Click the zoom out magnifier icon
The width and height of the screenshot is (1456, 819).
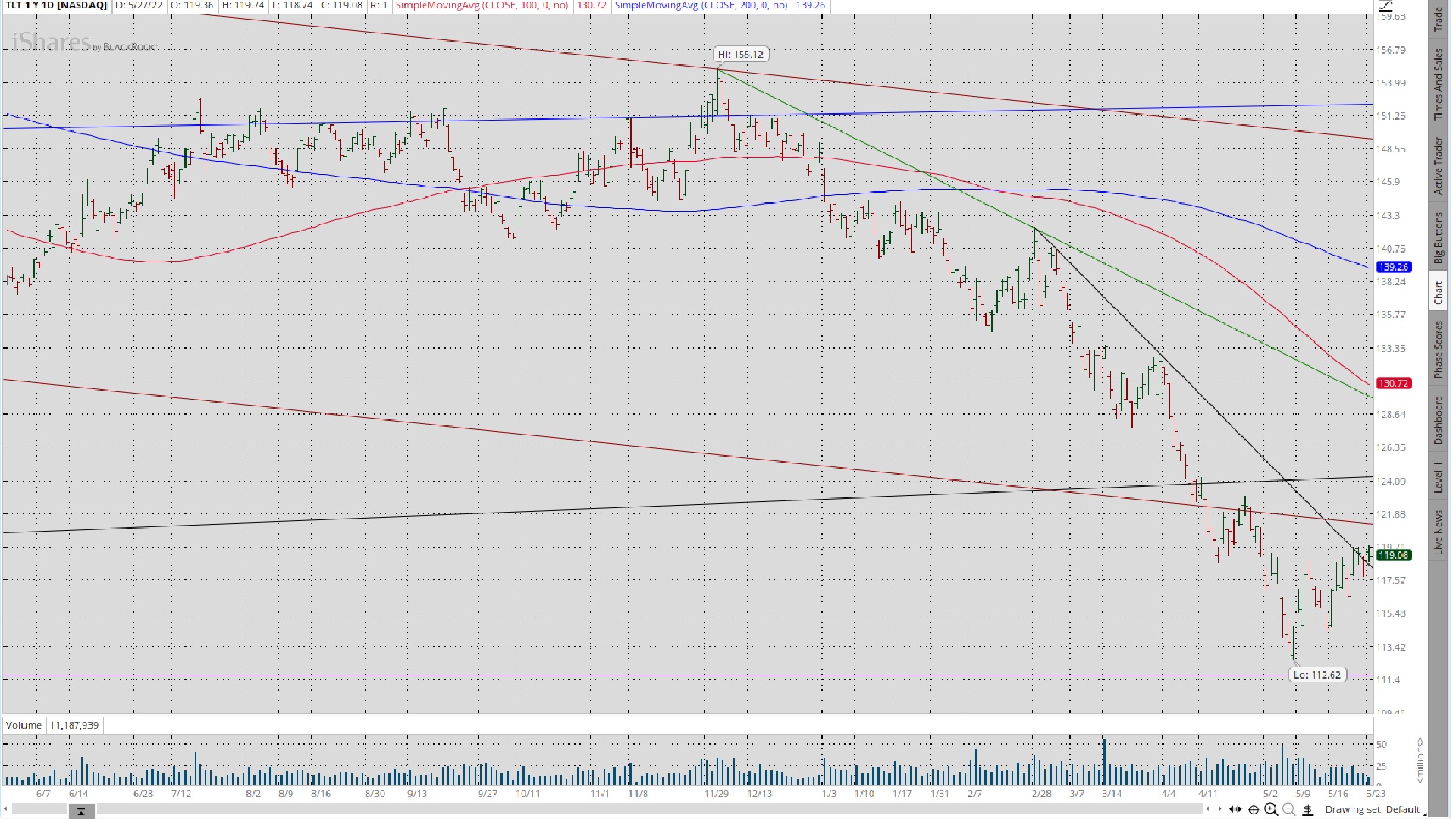pos(1288,810)
